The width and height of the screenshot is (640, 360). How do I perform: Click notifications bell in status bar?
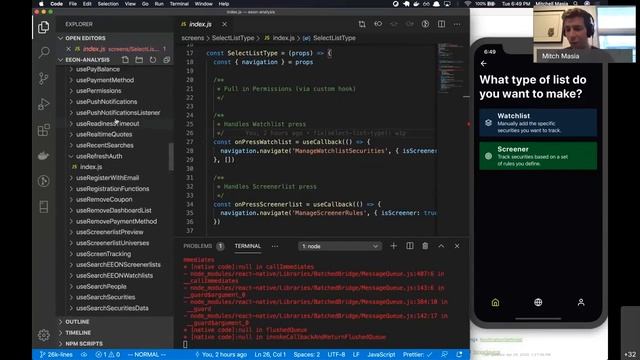(x=460, y=354)
